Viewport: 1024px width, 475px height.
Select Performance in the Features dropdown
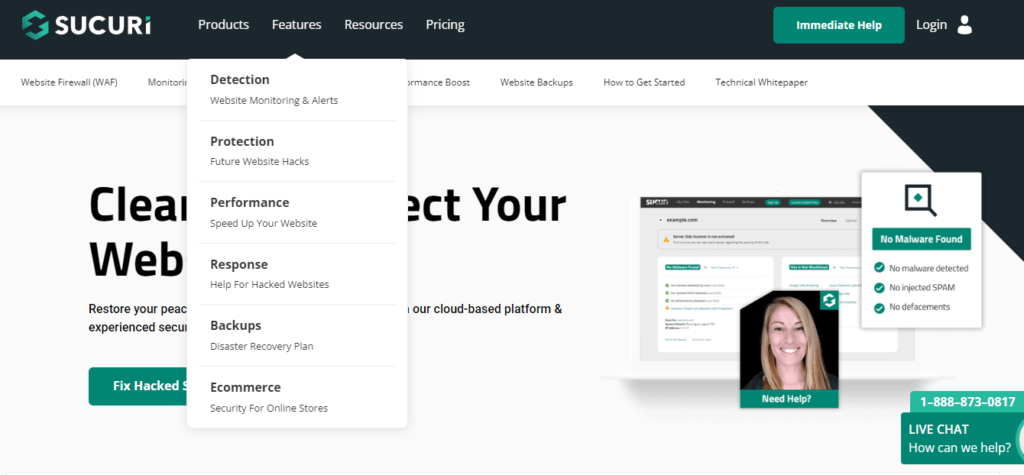[249, 203]
